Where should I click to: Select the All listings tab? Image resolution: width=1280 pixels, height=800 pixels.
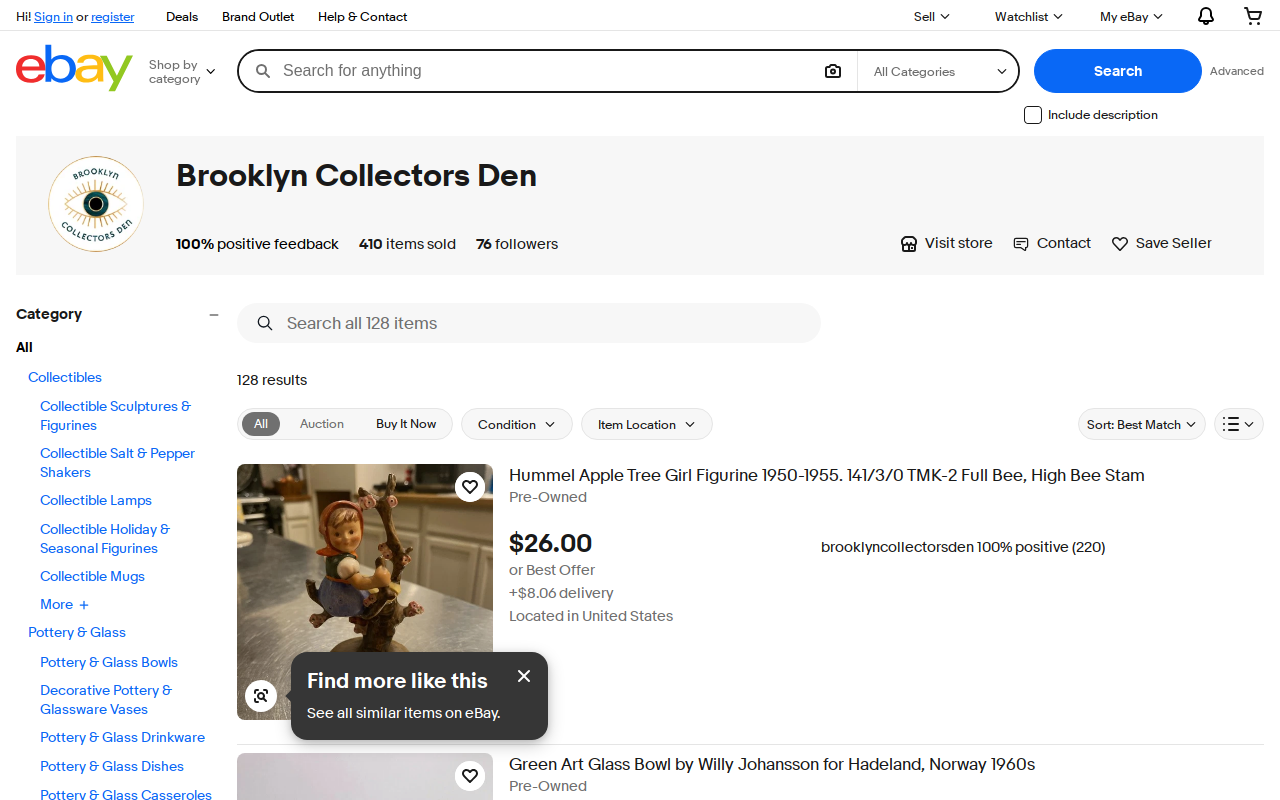click(261, 424)
